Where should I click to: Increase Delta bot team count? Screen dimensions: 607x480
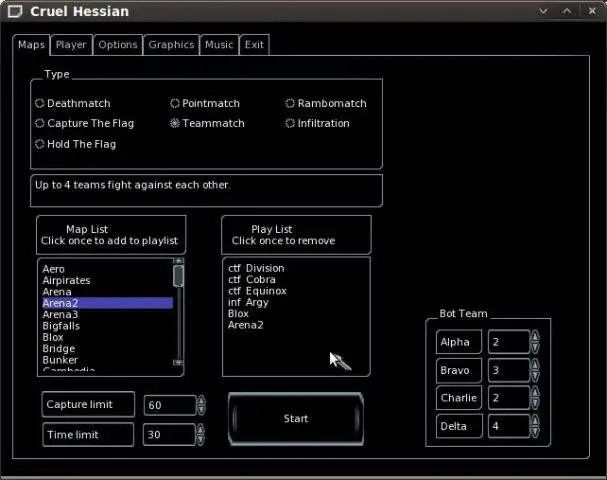(535, 421)
